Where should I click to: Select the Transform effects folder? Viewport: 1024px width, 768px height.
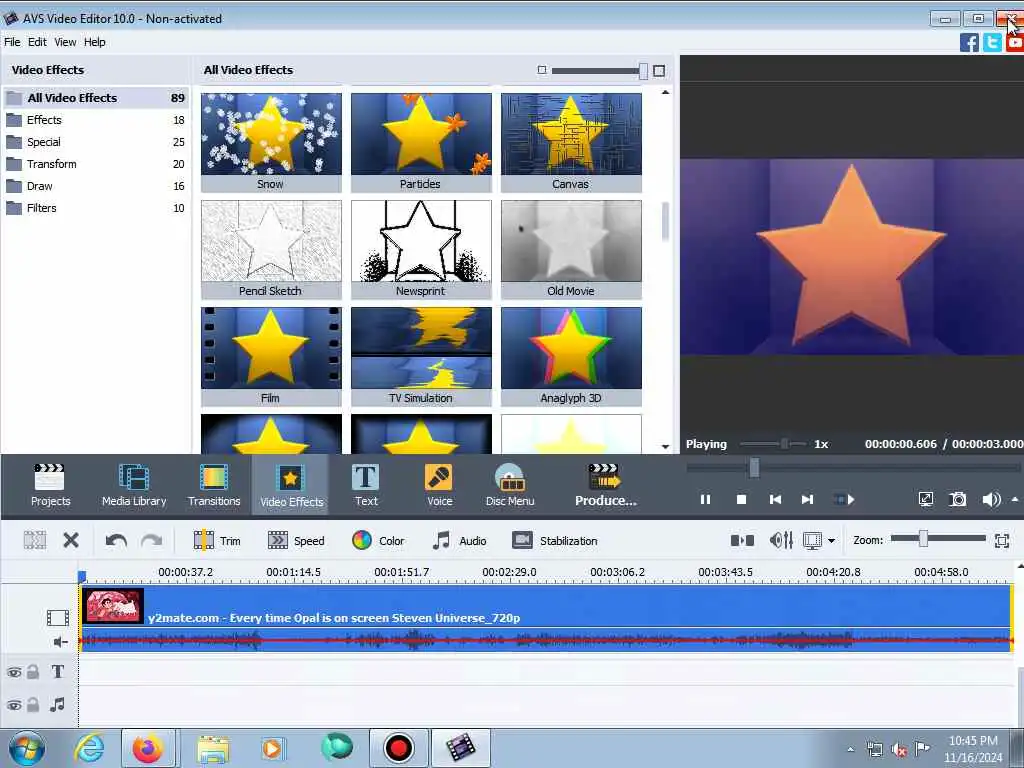click(96, 164)
